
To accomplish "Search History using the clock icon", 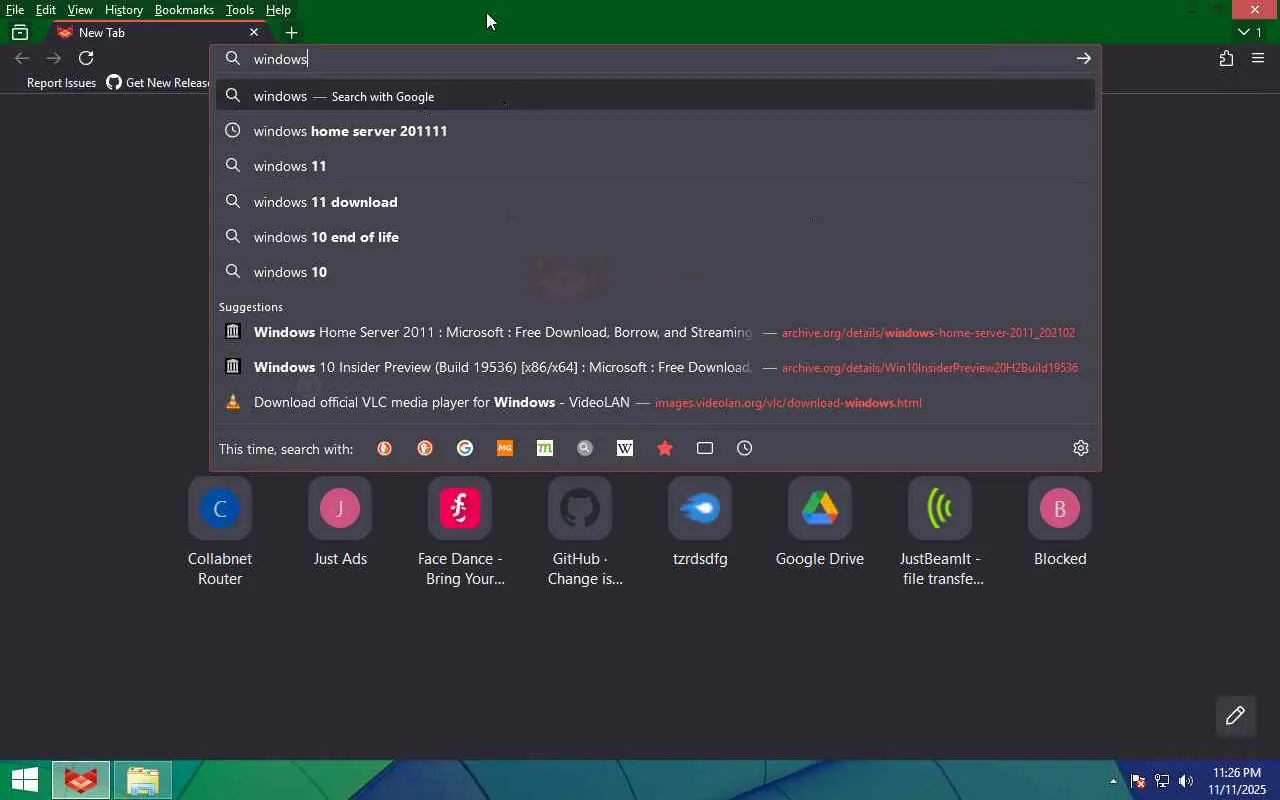I will pyautogui.click(x=745, y=448).
